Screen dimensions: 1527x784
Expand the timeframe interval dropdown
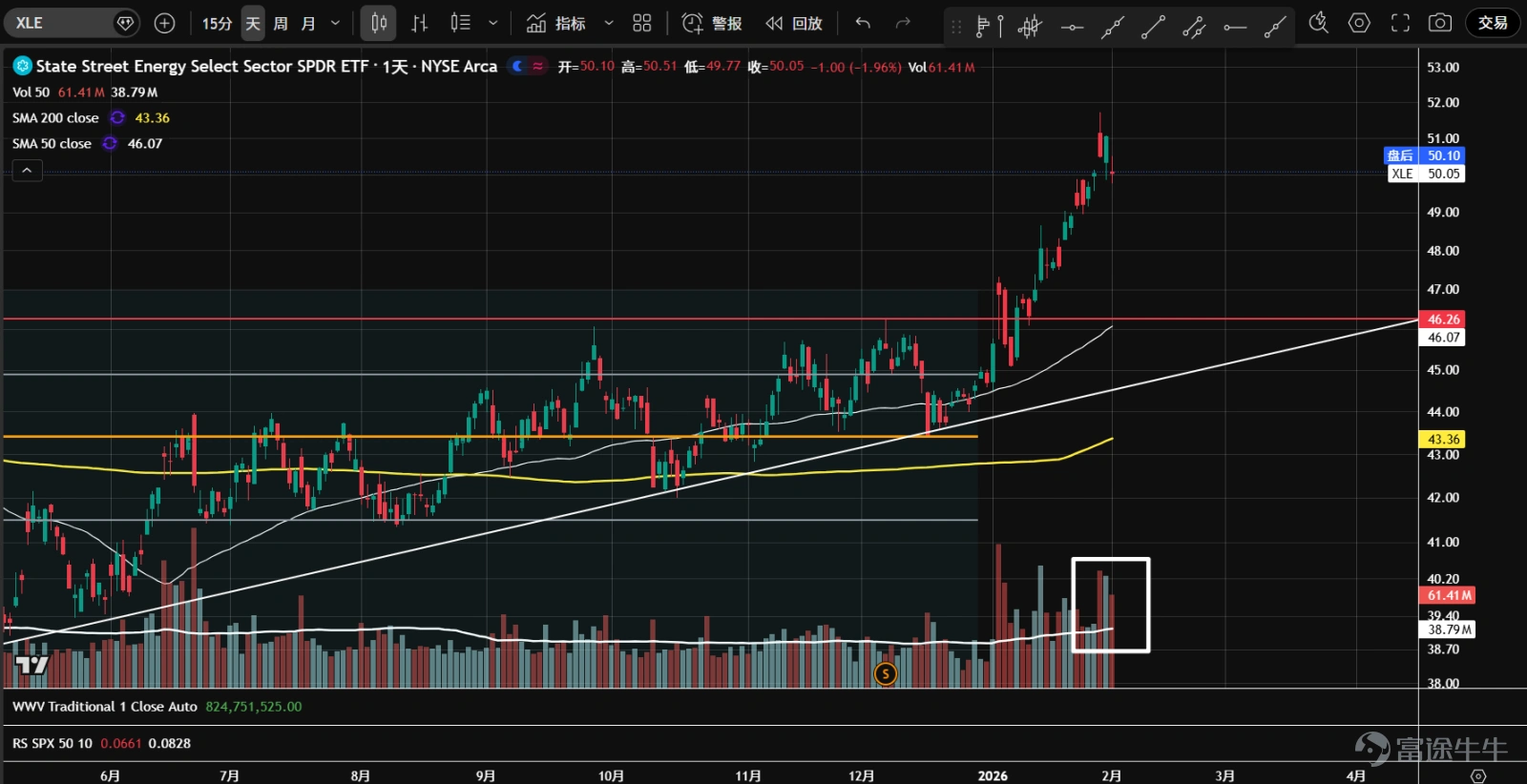coord(335,23)
